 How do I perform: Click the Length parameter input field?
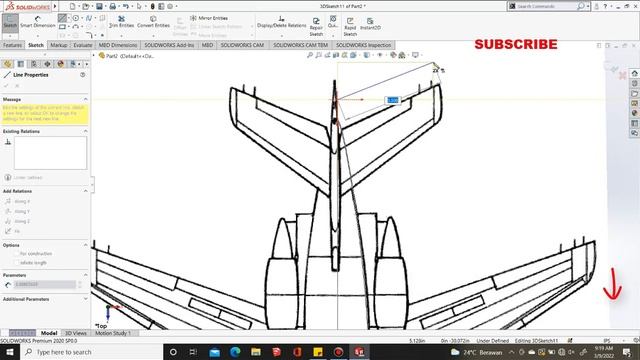pos(45,284)
